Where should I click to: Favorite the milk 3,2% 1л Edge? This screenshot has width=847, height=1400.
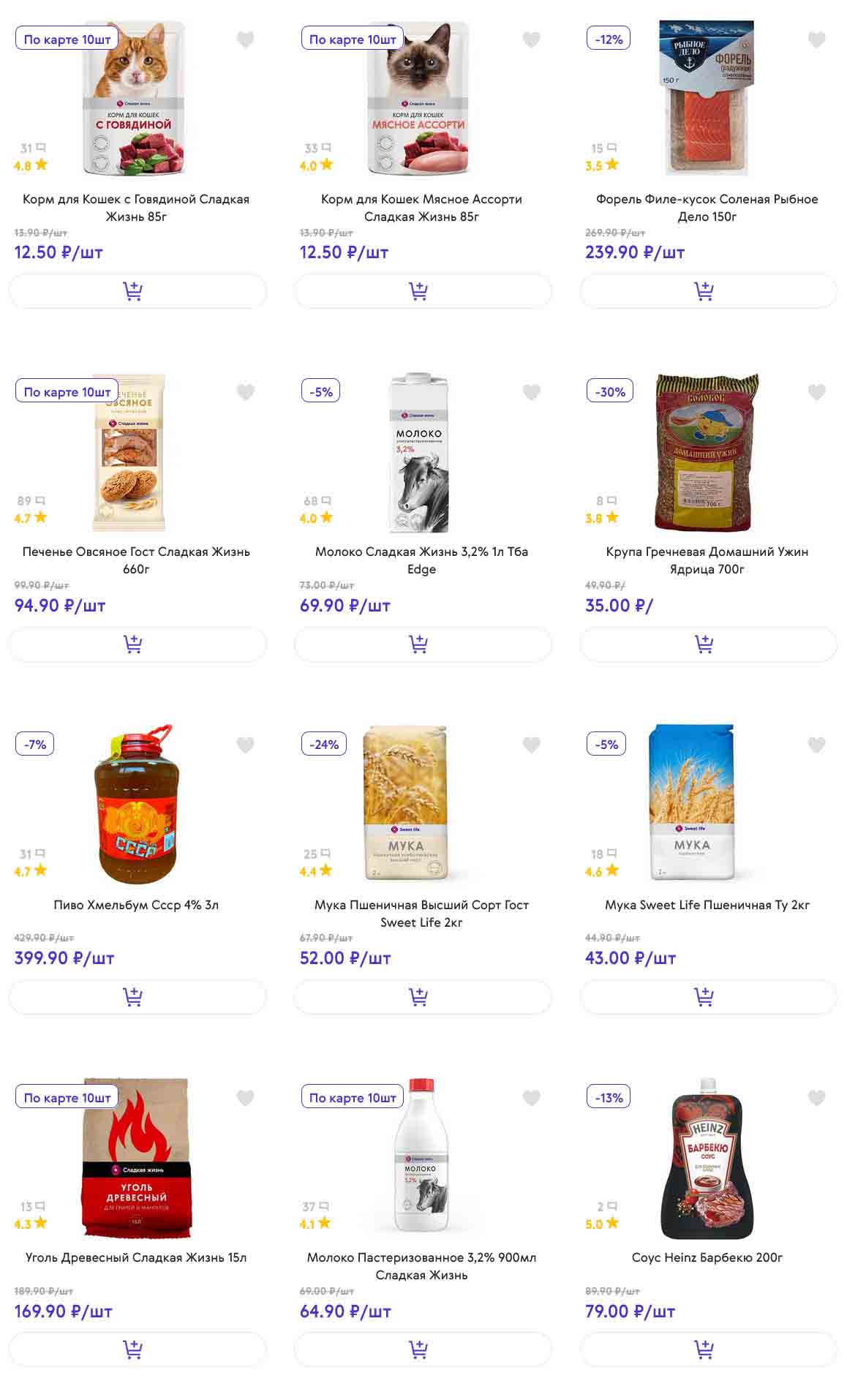531,393
